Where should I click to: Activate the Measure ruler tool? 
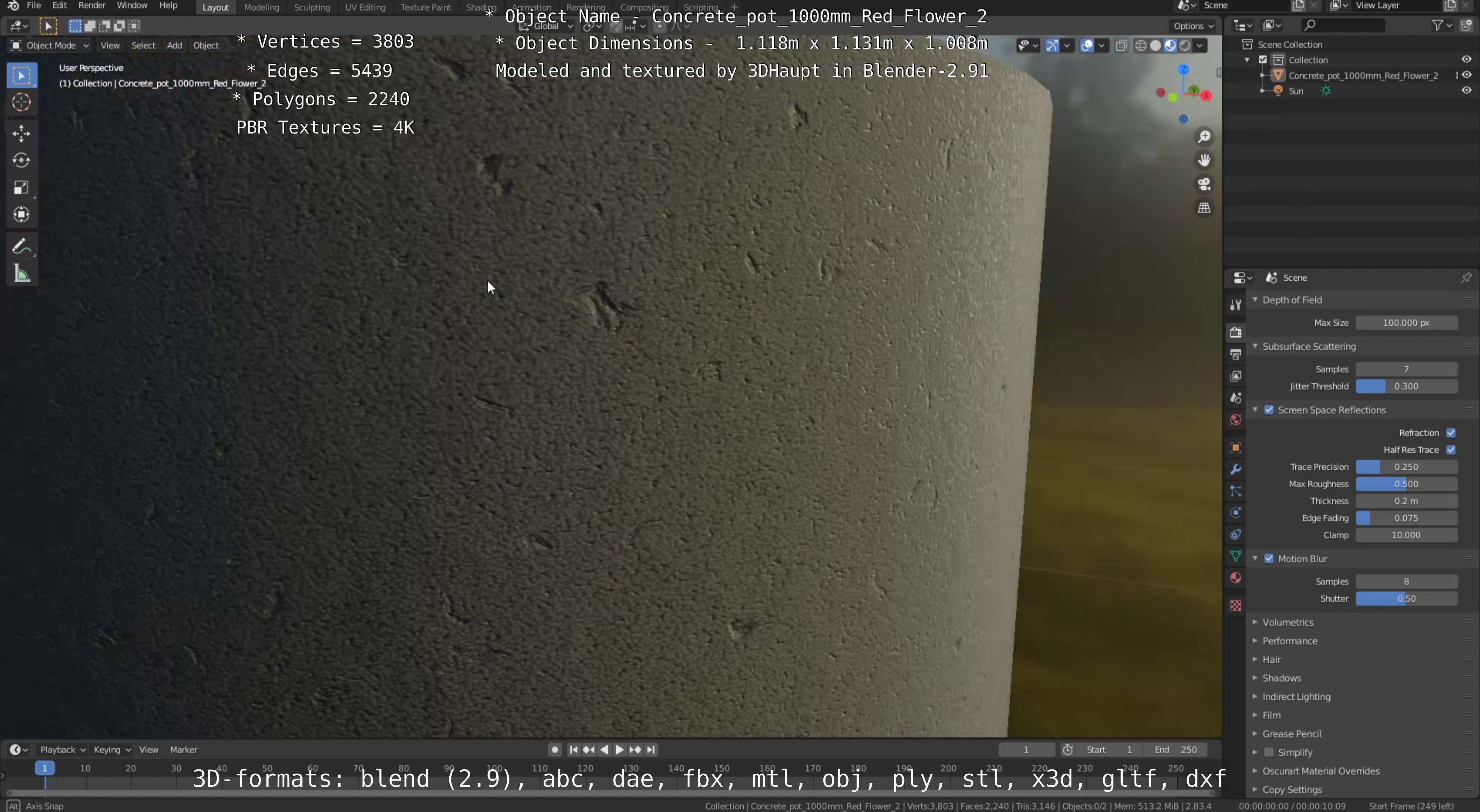point(21,274)
